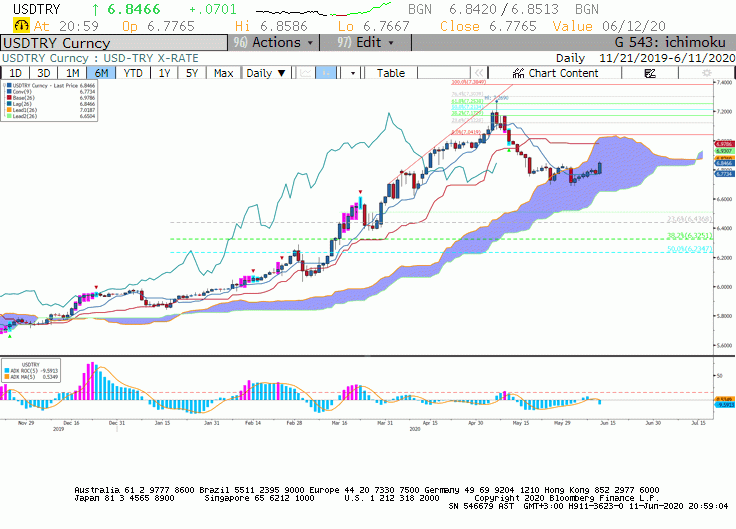Viewport: 736px width, 529px height.
Task: Expand the Daily periodicity dropdown
Action: [x=266, y=73]
